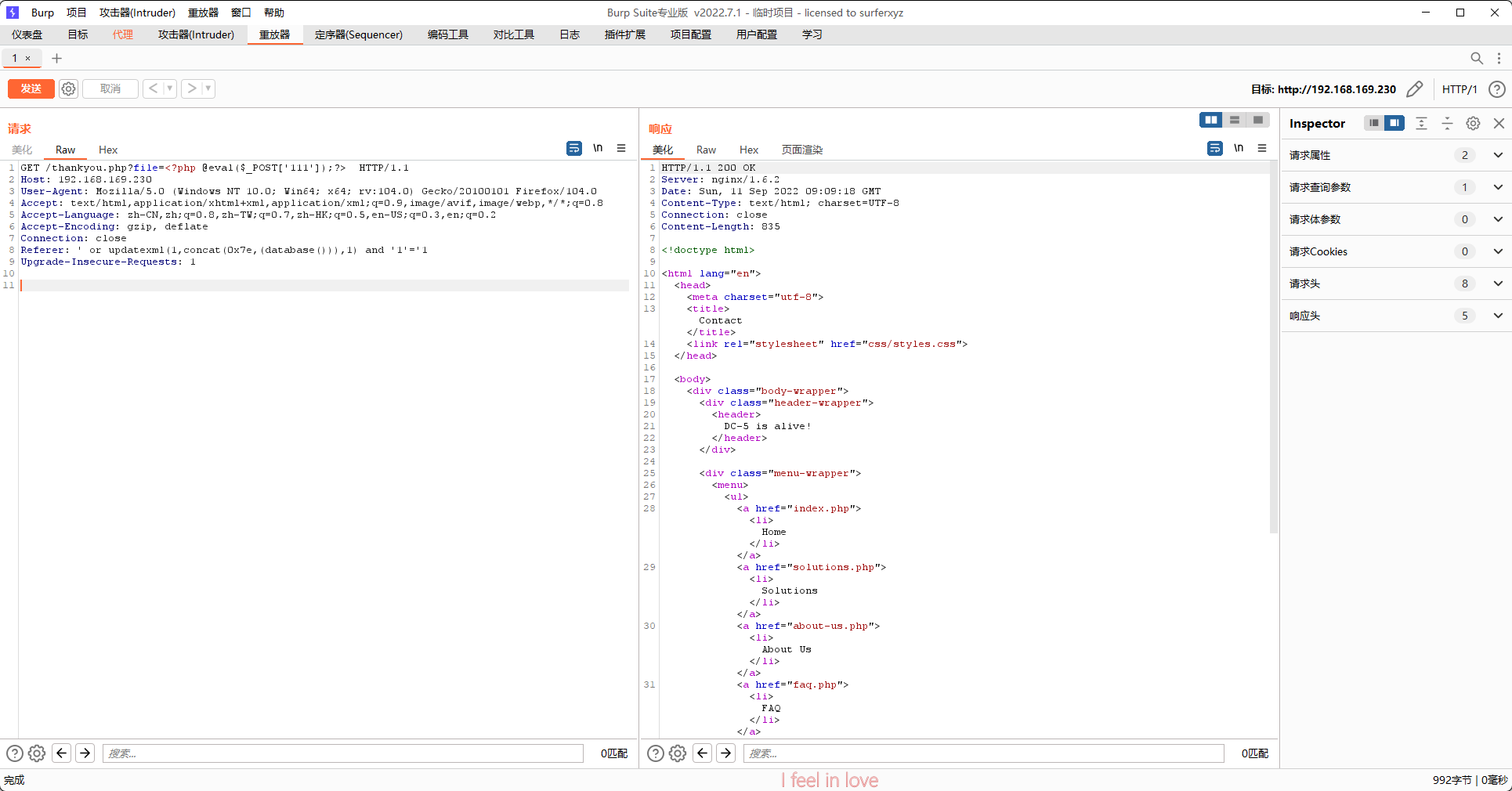Open help icon next to HTTP/1
The height and width of the screenshot is (791, 1512).
pos(1496,89)
